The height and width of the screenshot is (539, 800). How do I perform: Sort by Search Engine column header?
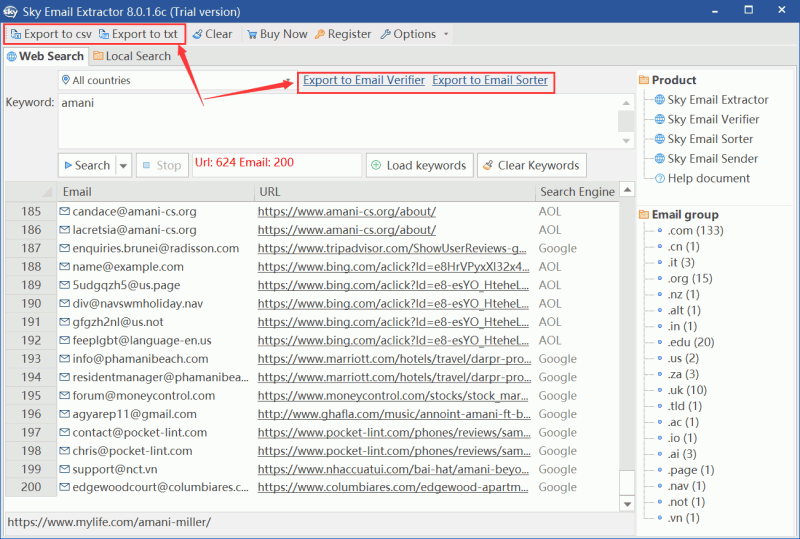tap(577, 192)
